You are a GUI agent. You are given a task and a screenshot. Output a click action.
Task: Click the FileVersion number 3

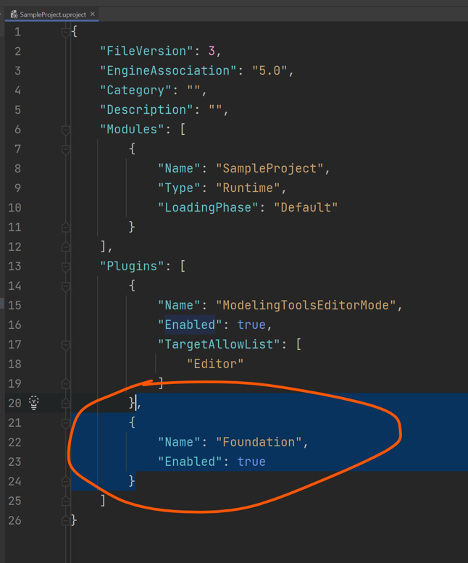tap(212, 51)
